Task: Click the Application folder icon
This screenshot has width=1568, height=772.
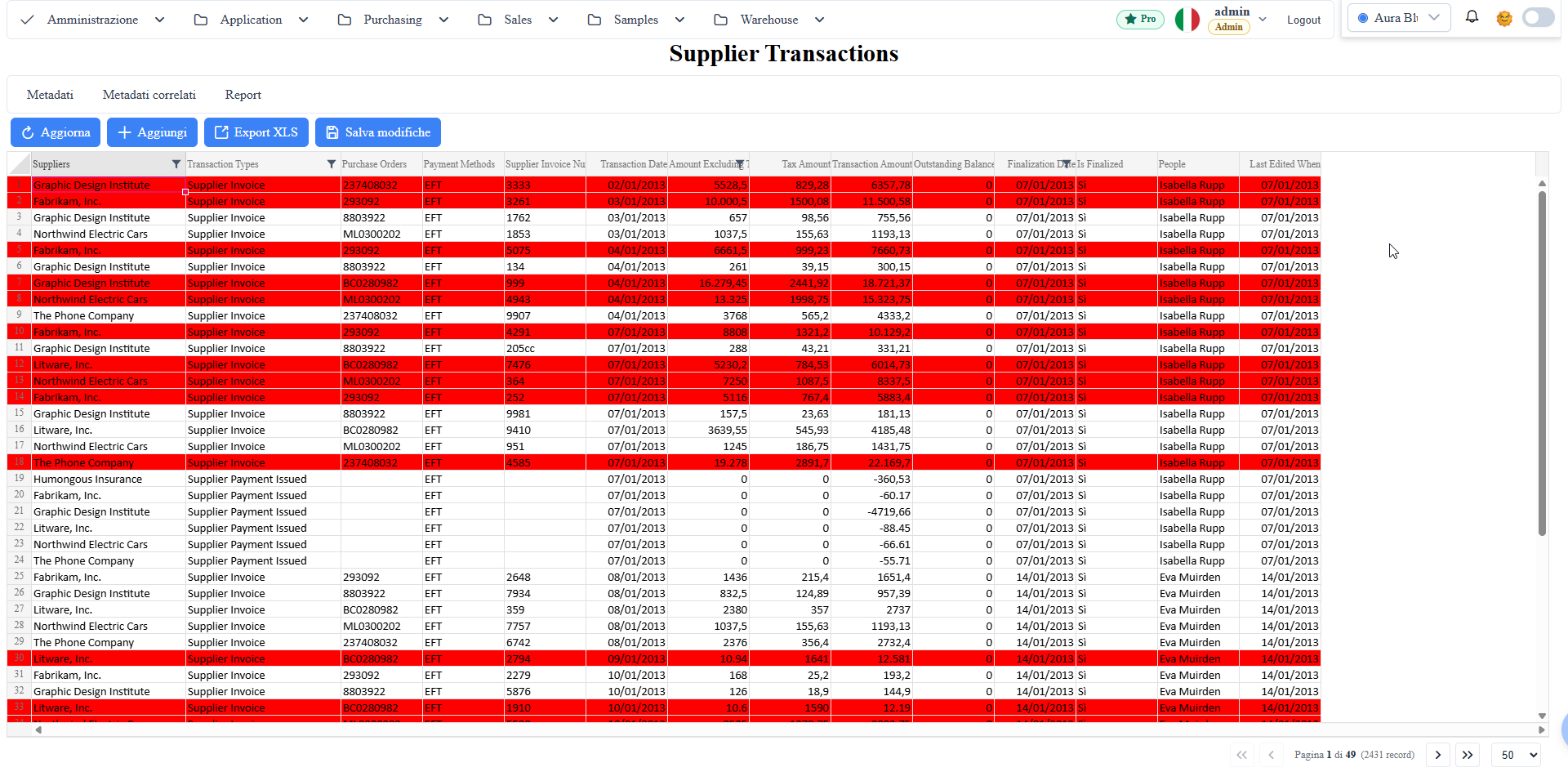Action: click(201, 20)
